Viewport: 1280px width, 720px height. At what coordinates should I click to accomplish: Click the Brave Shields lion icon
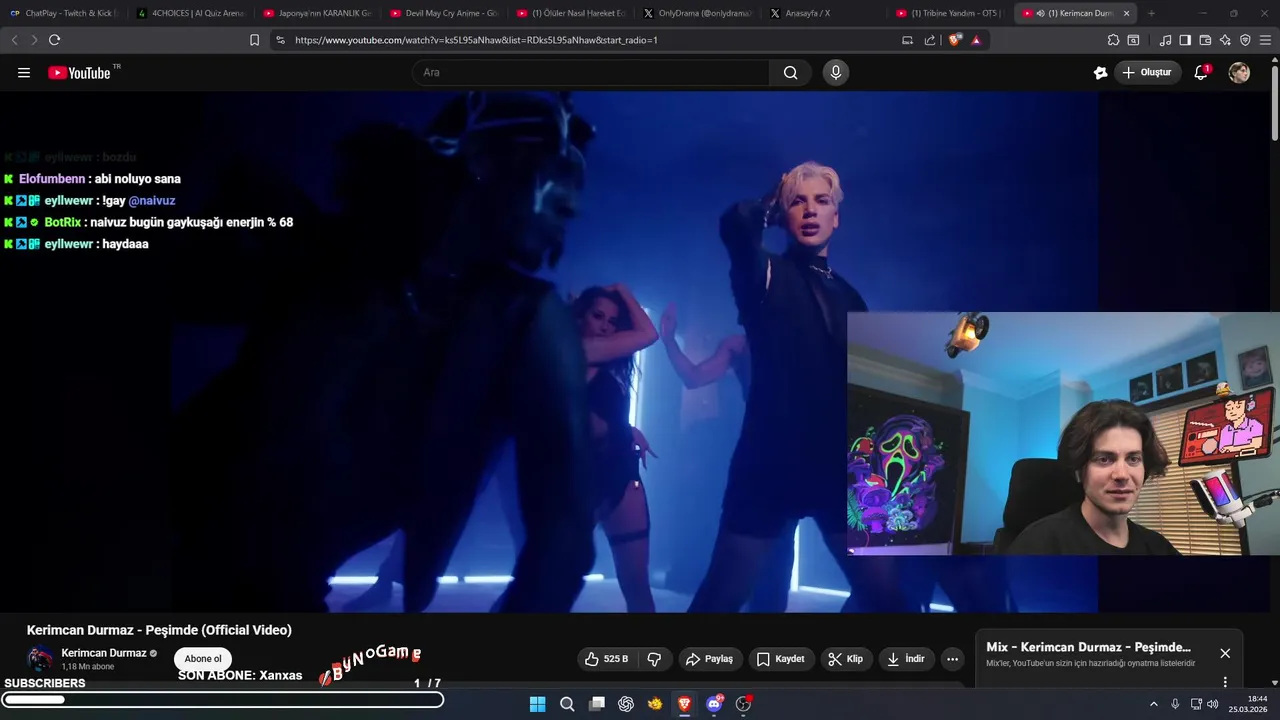(955, 40)
